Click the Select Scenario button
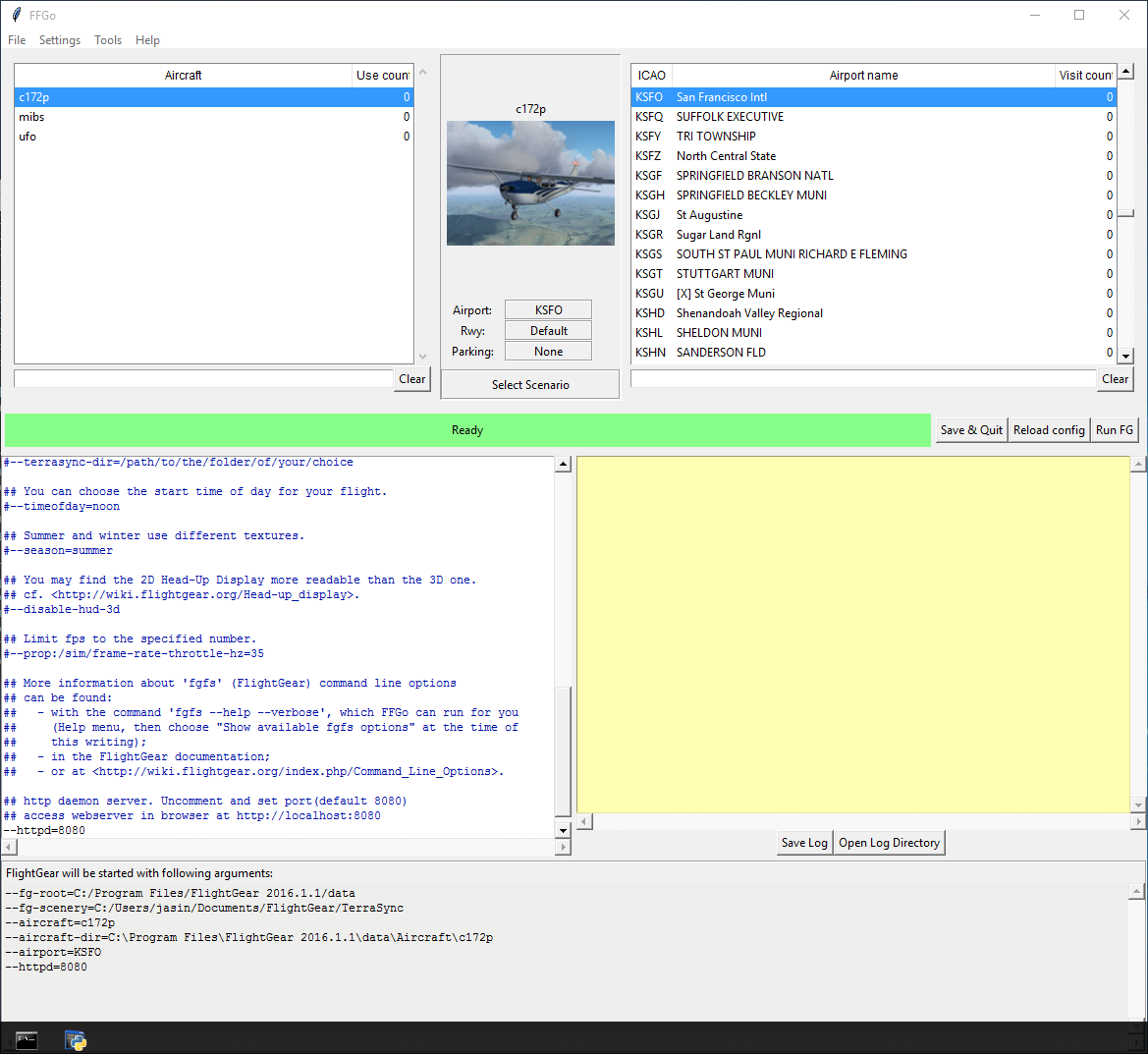 (530, 384)
